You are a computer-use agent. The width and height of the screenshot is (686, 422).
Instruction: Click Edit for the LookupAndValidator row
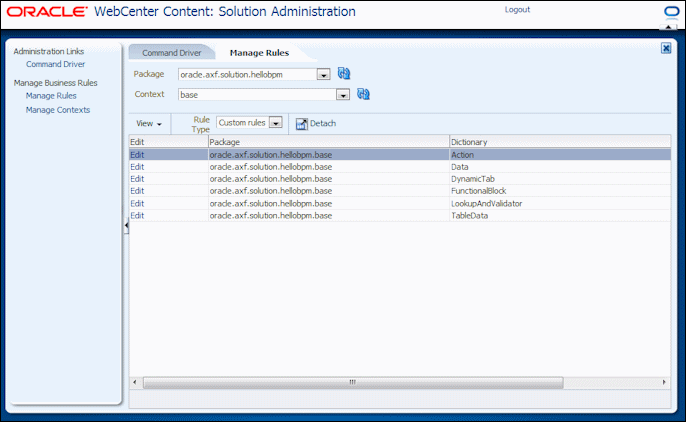(x=137, y=203)
